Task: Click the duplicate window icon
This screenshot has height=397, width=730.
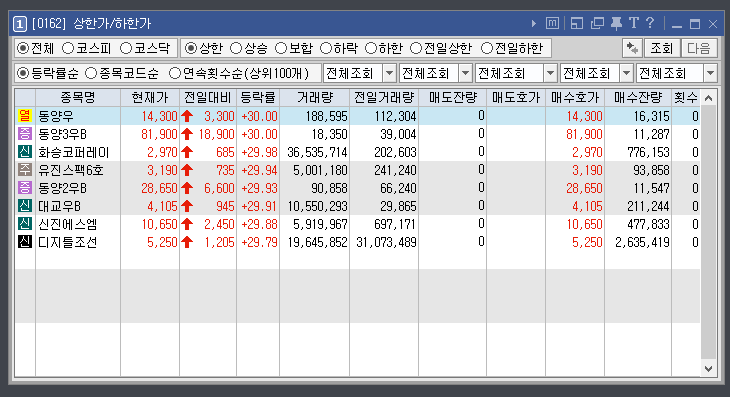Action: [x=597, y=23]
